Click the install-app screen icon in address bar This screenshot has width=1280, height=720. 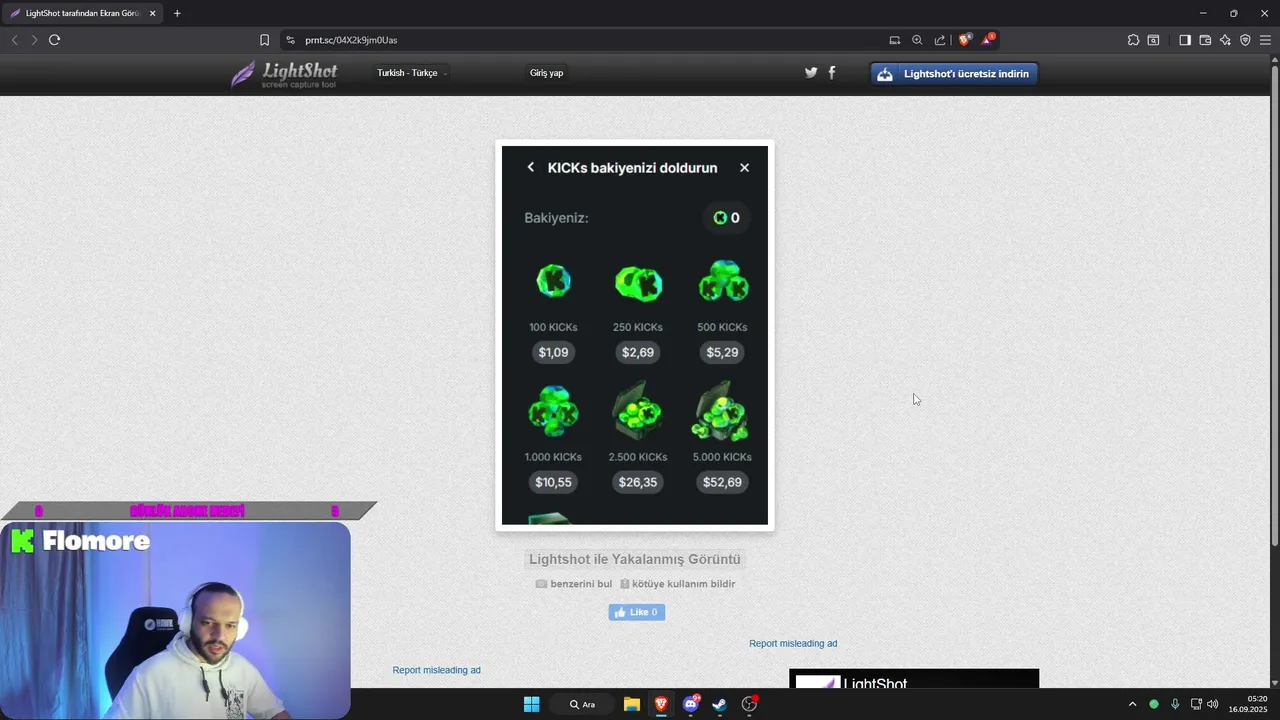895,40
